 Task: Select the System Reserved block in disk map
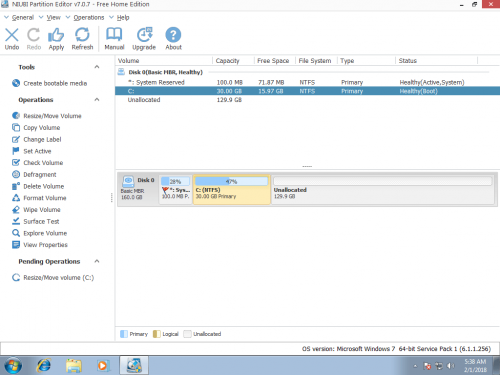[x=175, y=190]
